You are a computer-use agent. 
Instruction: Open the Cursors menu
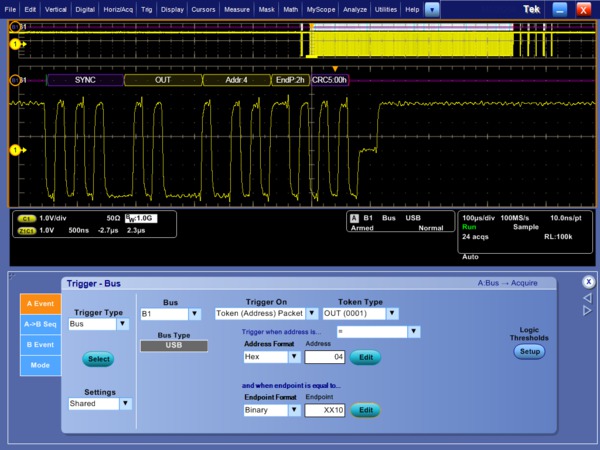[205, 8]
